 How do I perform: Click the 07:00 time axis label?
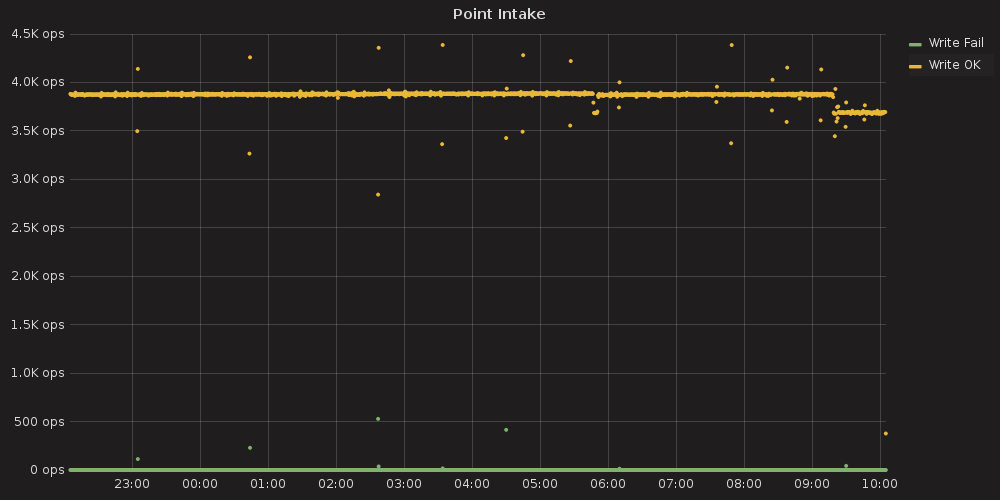click(x=676, y=483)
